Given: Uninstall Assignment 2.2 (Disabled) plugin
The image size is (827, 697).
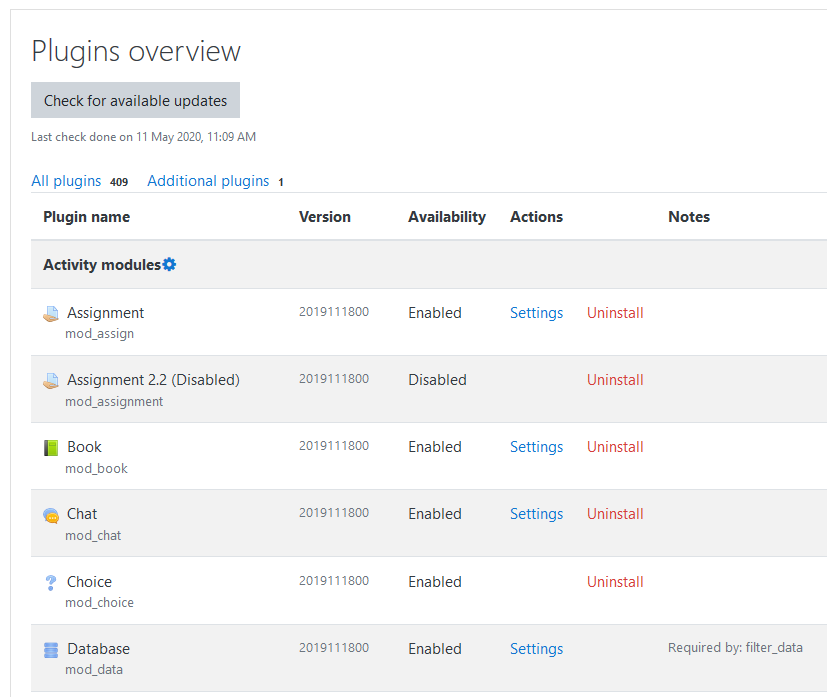Looking at the screenshot, I should point(615,380).
